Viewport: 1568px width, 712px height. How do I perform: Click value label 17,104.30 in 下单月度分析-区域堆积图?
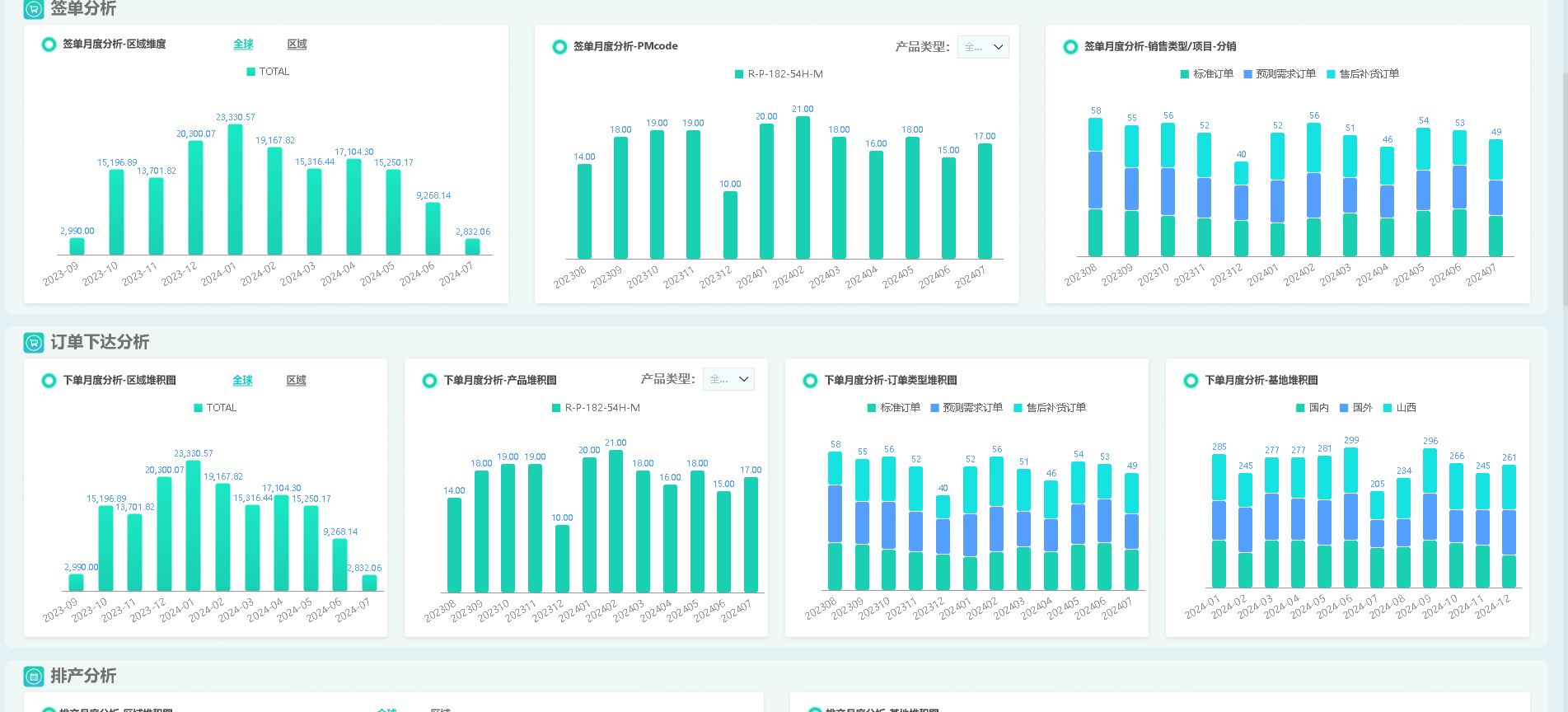tap(282, 489)
